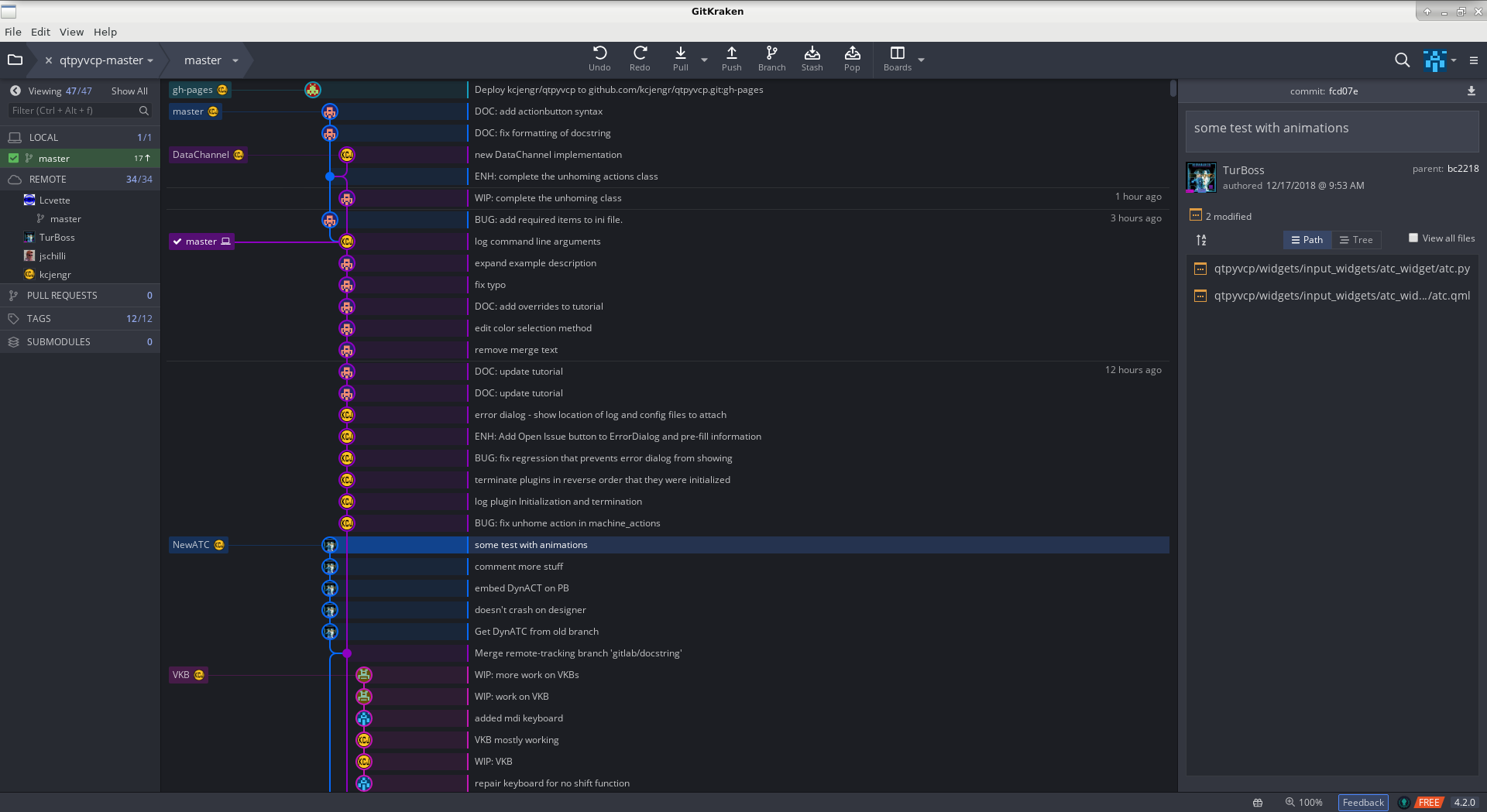Open the hamburger menu icon
The width and height of the screenshot is (1487, 812).
point(1474,60)
